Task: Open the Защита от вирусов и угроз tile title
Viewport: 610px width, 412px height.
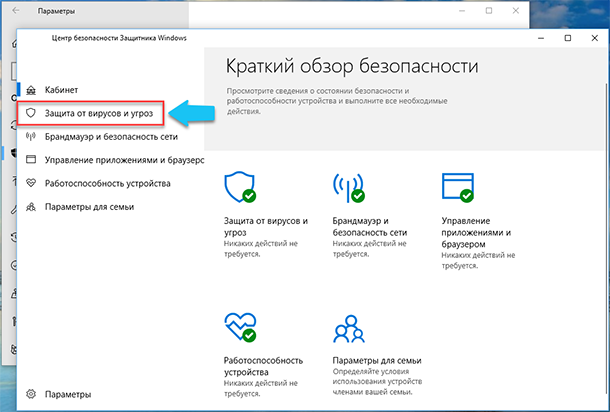Action: [x=266, y=226]
